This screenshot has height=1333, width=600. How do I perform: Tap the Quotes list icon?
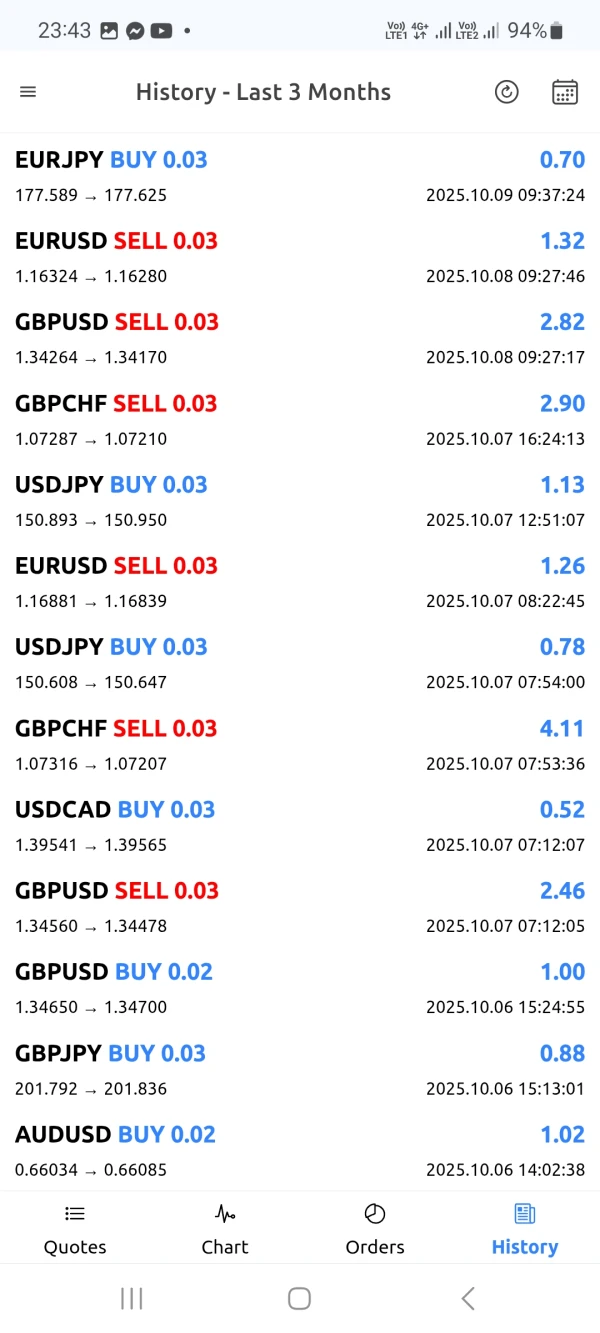pyautogui.click(x=75, y=1214)
